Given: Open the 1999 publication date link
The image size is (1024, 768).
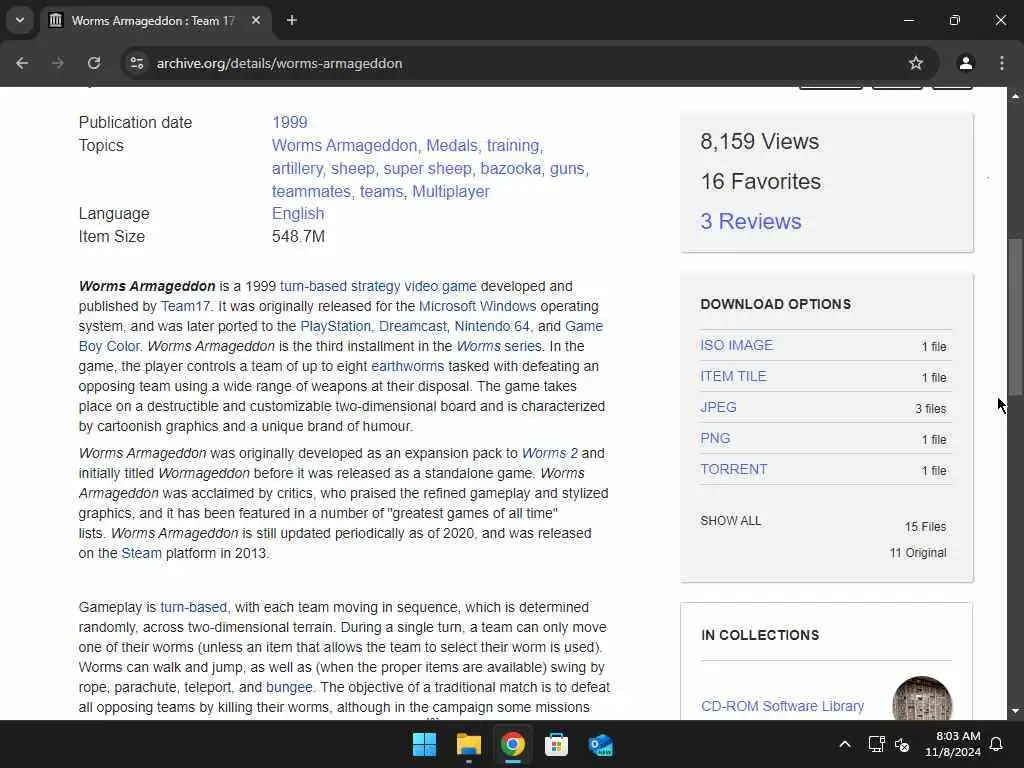Looking at the screenshot, I should [289, 122].
